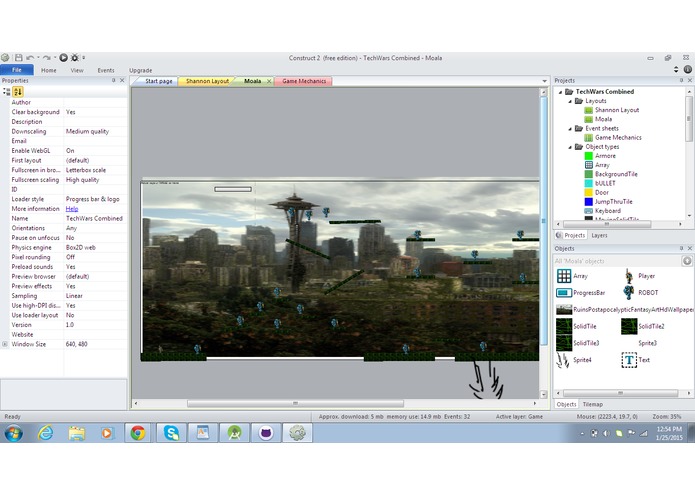
Task: Open the tab list dropdown arrow
Action: [544, 81]
